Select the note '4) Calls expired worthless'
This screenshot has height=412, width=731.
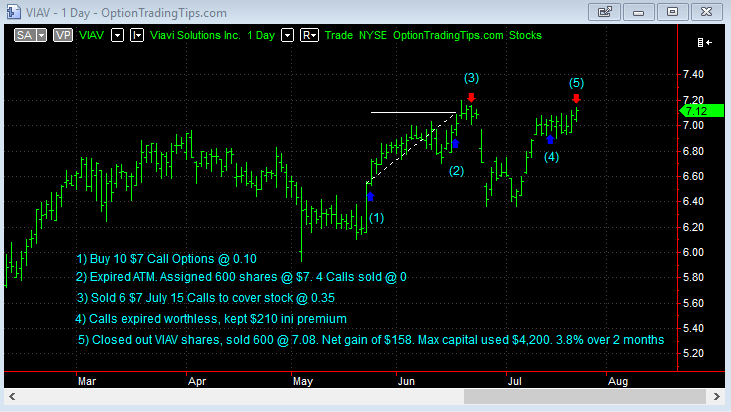[211, 319]
